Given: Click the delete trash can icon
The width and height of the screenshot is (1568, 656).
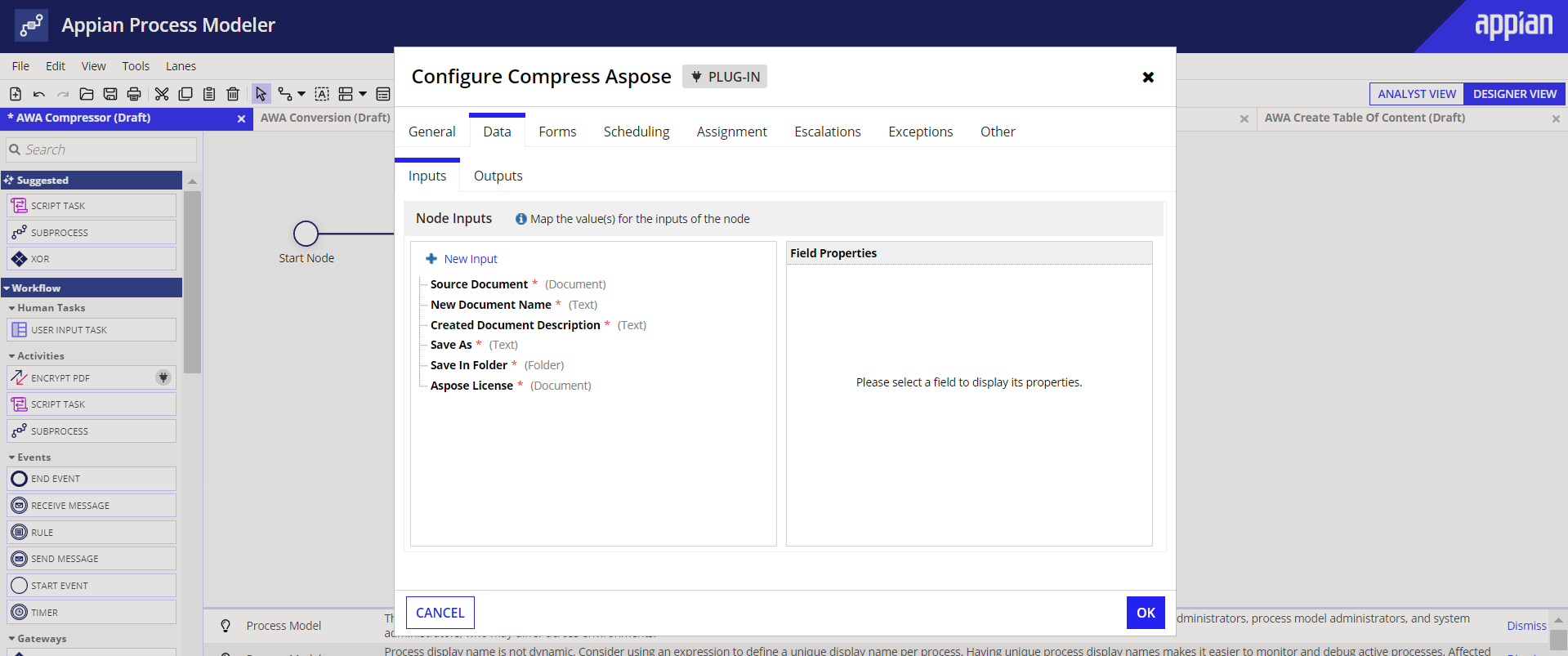Looking at the screenshot, I should [x=233, y=94].
